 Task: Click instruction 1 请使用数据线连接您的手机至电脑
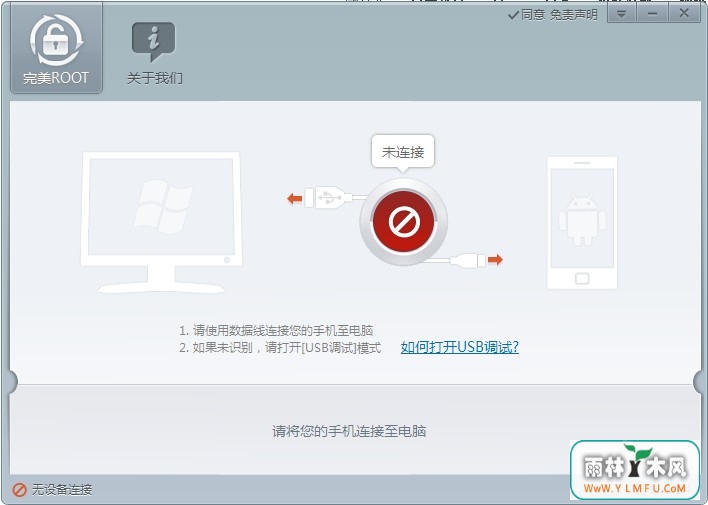(276, 330)
